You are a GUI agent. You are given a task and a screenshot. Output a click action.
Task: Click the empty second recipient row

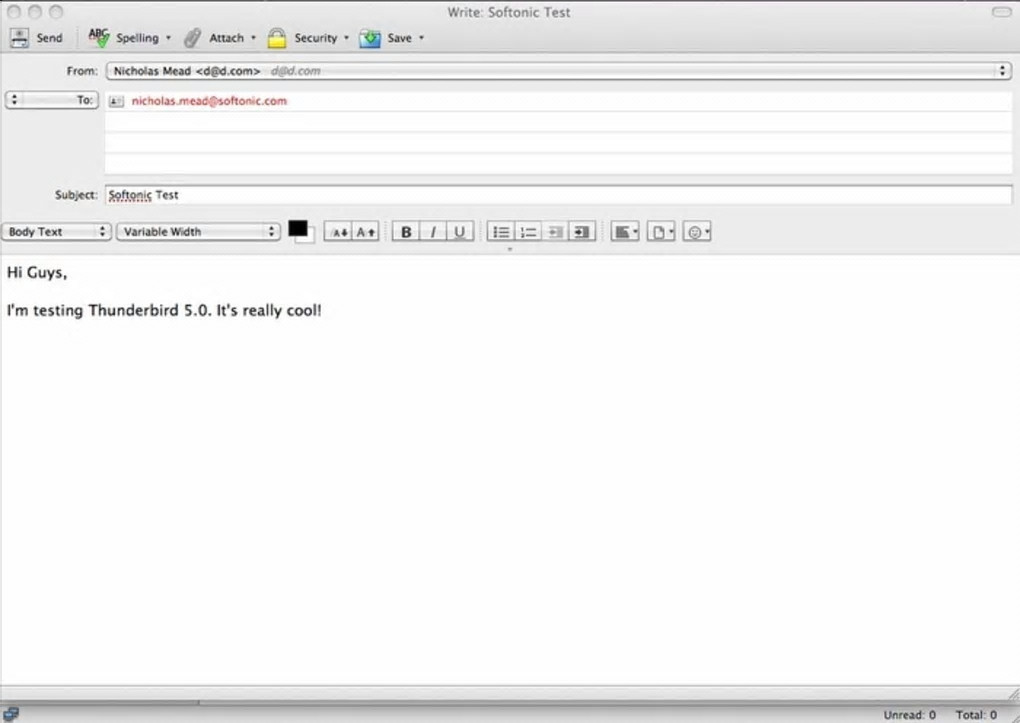[x=558, y=122]
